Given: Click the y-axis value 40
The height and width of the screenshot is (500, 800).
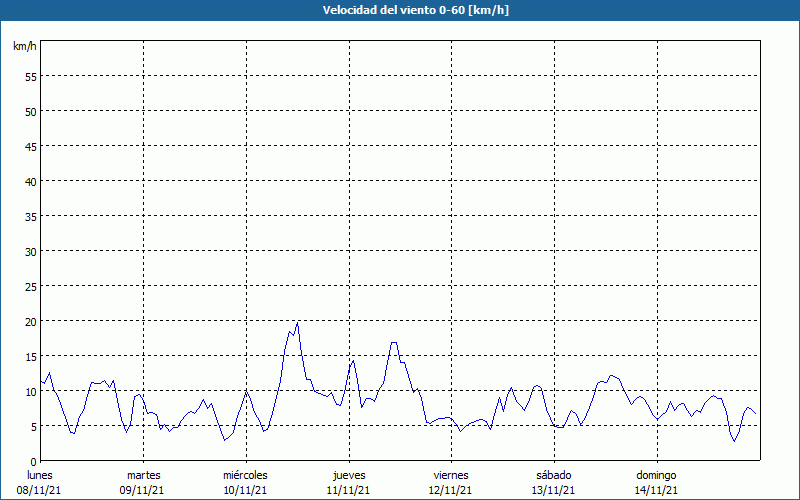Looking at the screenshot, I should click(x=31, y=182).
